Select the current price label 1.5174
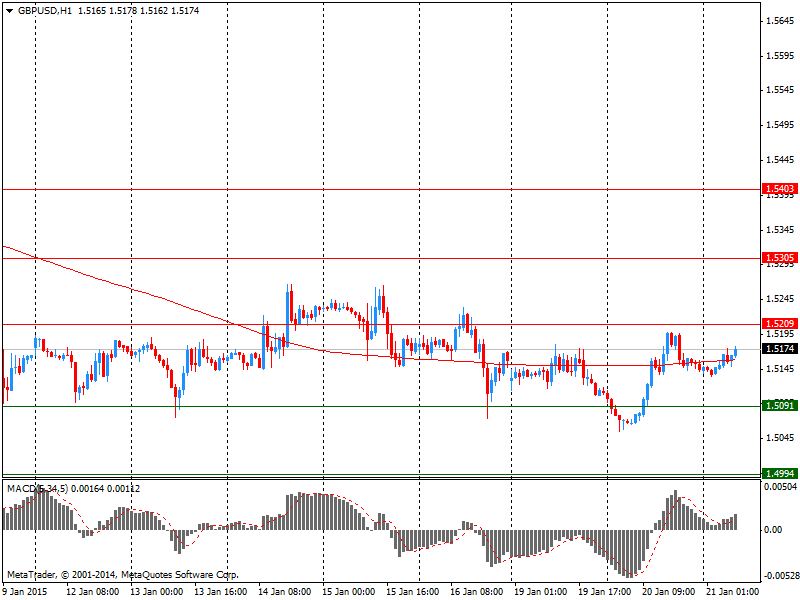800x600 pixels. pyautogui.click(x=780, y=349)
